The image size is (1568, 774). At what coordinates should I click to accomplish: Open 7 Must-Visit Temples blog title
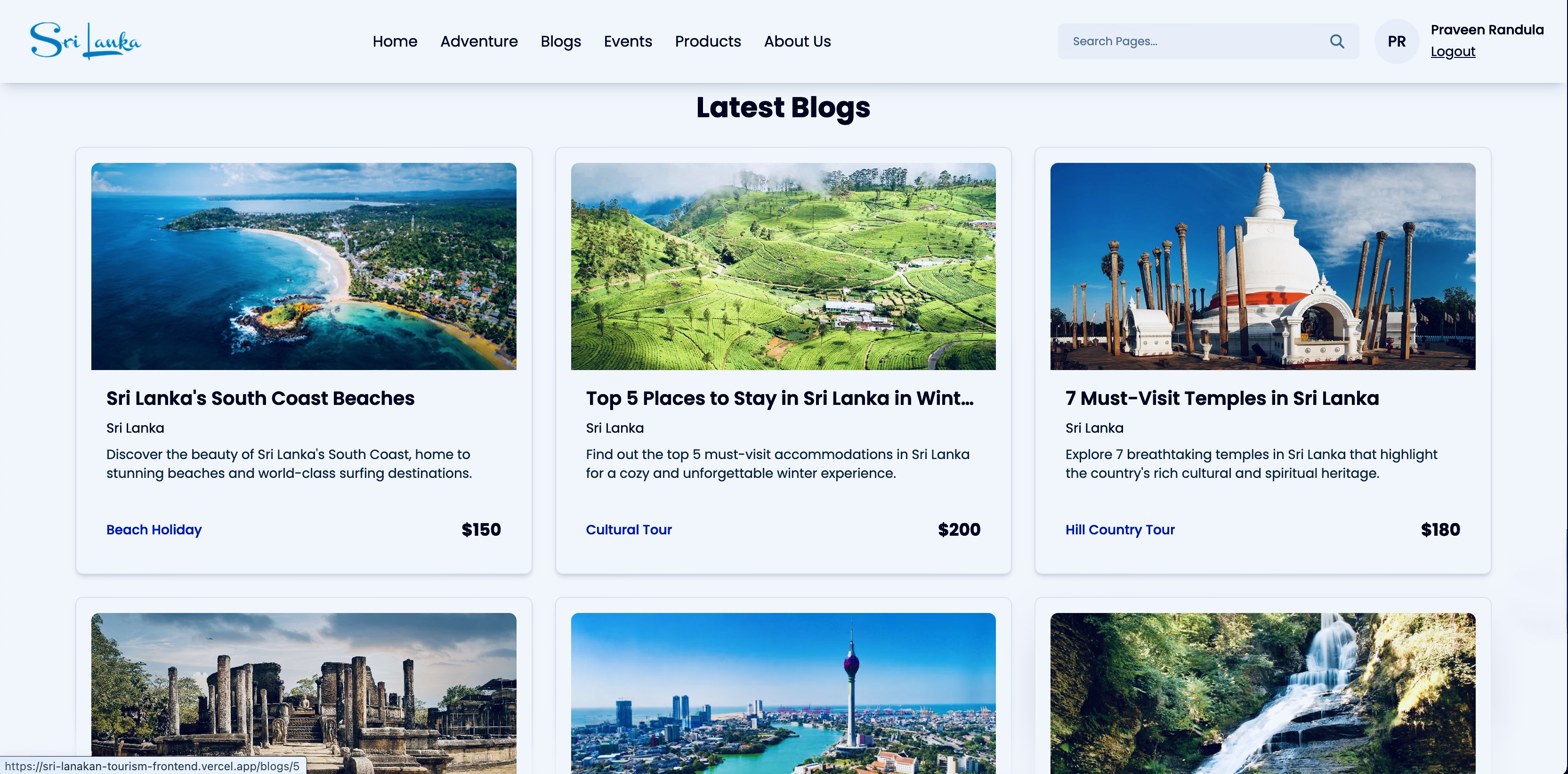tap(1222, 398)
